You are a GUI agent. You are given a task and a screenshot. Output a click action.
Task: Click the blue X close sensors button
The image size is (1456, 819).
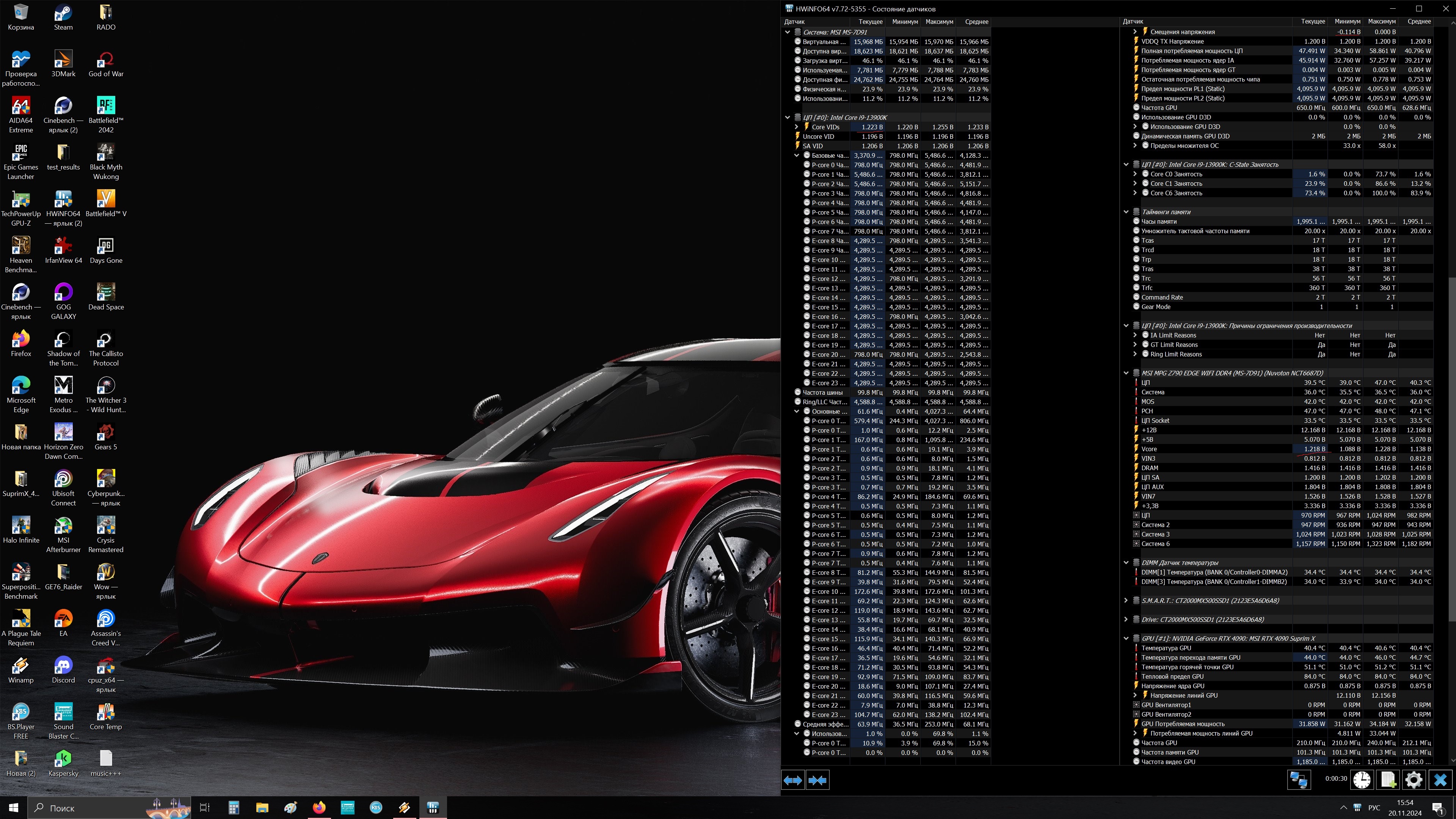tap(1440, 781)
